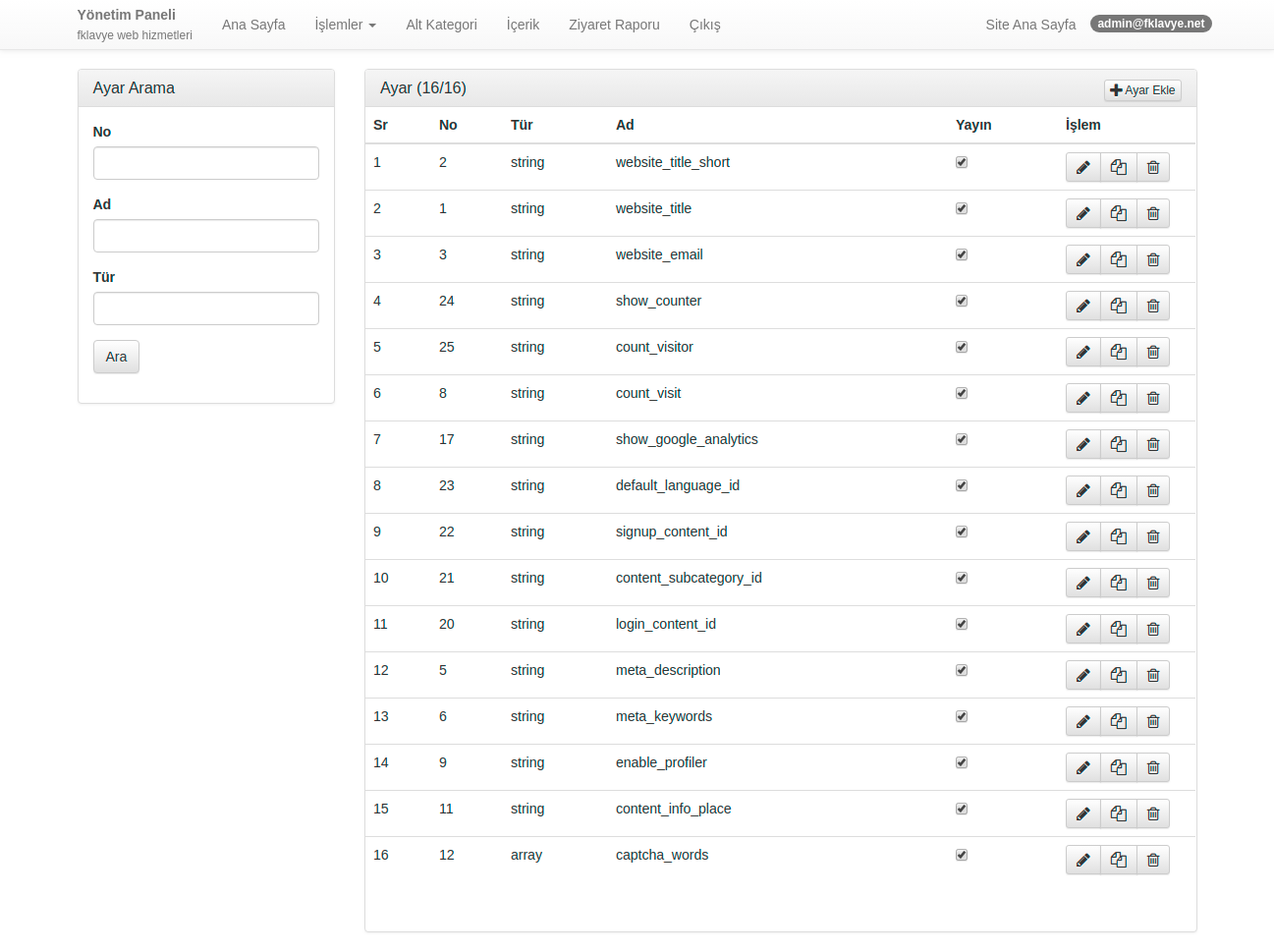Copy the signup_content_id setting
This screenshot has height=952, width=1274.
coord(1118,536)
